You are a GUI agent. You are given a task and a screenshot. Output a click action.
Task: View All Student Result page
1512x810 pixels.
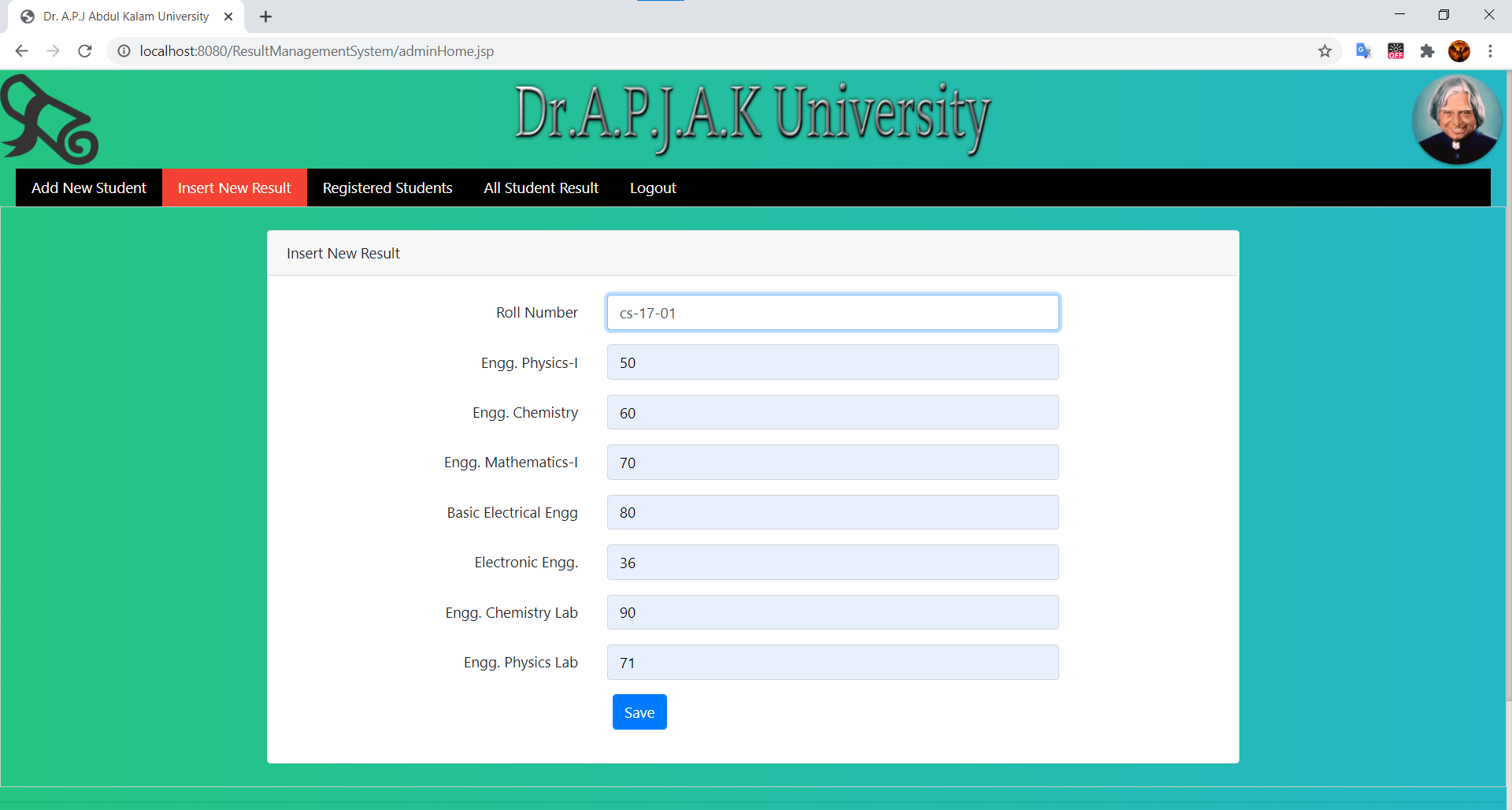coord(541,188)
